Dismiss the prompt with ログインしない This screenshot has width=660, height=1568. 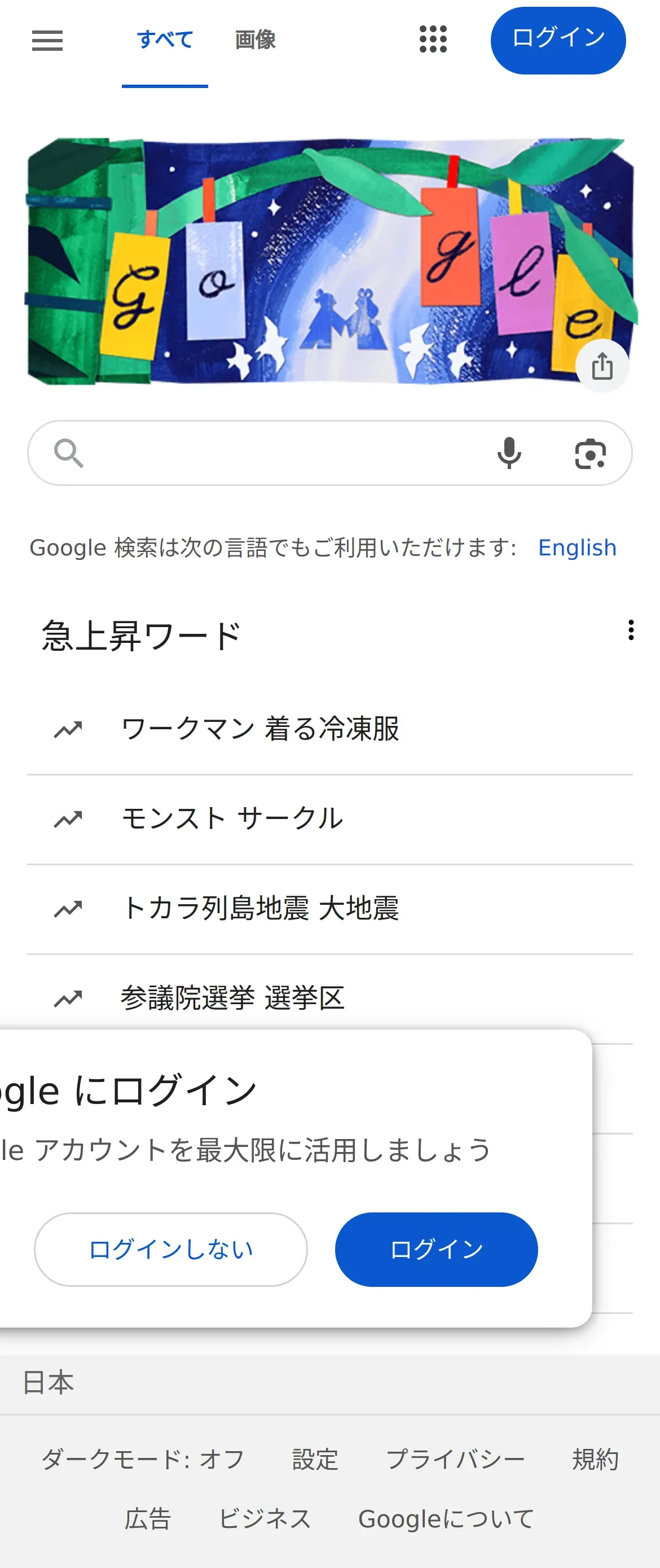170,1249
